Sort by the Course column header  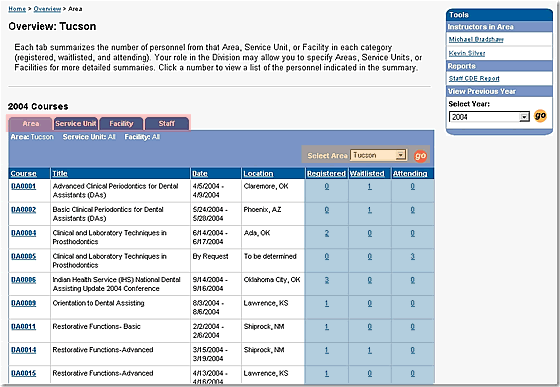[24, 174]
